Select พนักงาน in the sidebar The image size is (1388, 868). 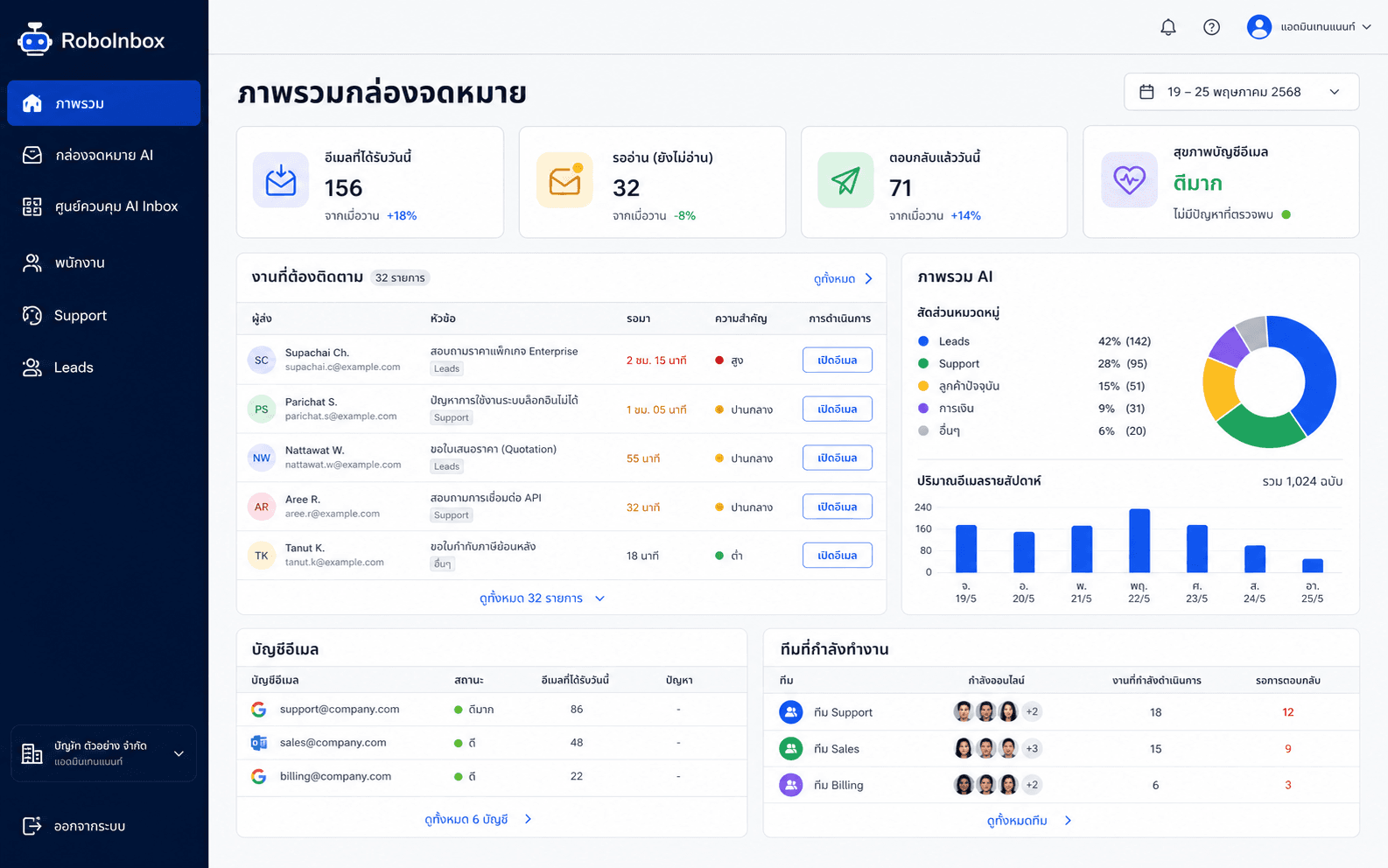pyautogui.click(x=104, y=262)
